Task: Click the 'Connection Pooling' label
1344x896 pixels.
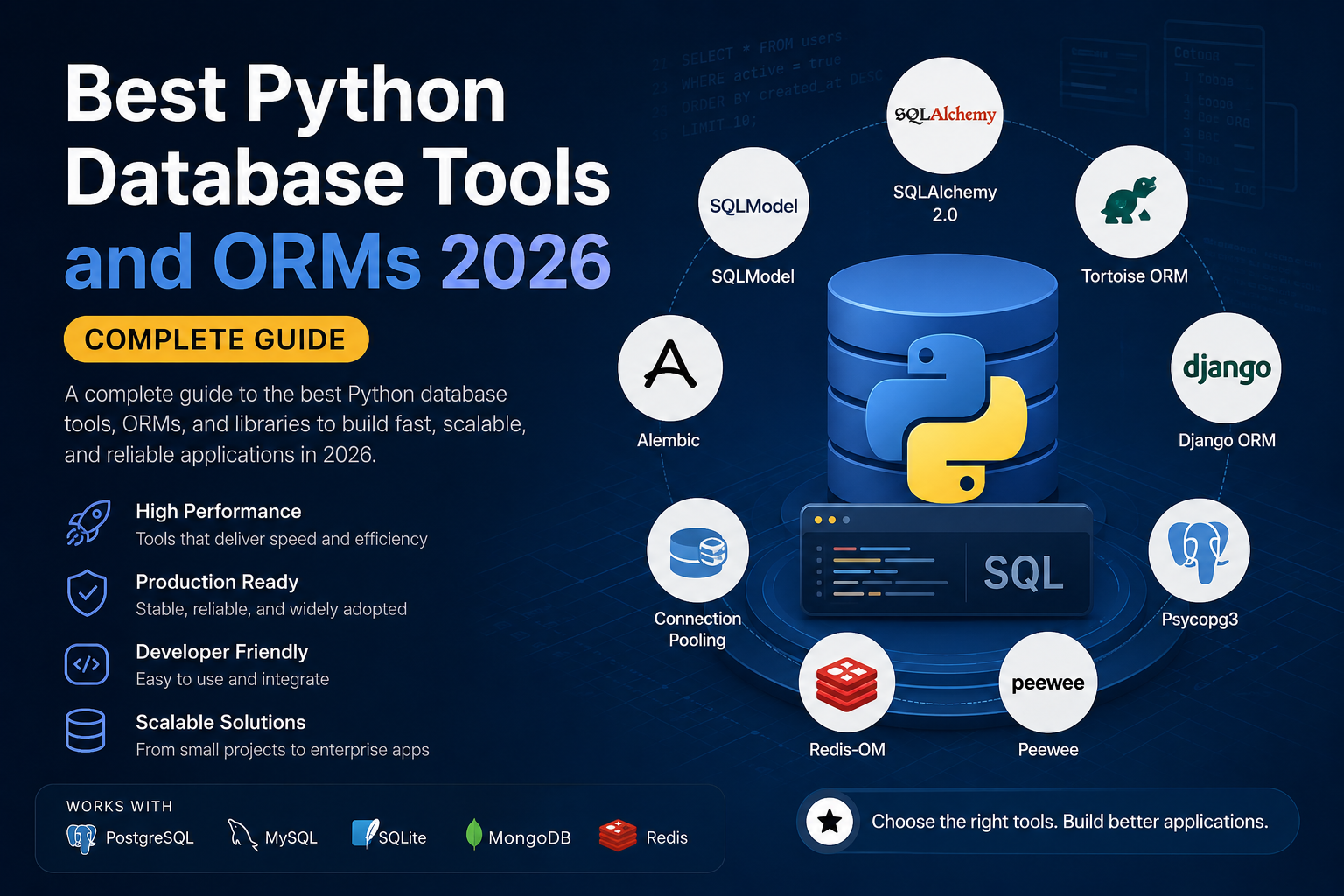Action: coord(697,629)
